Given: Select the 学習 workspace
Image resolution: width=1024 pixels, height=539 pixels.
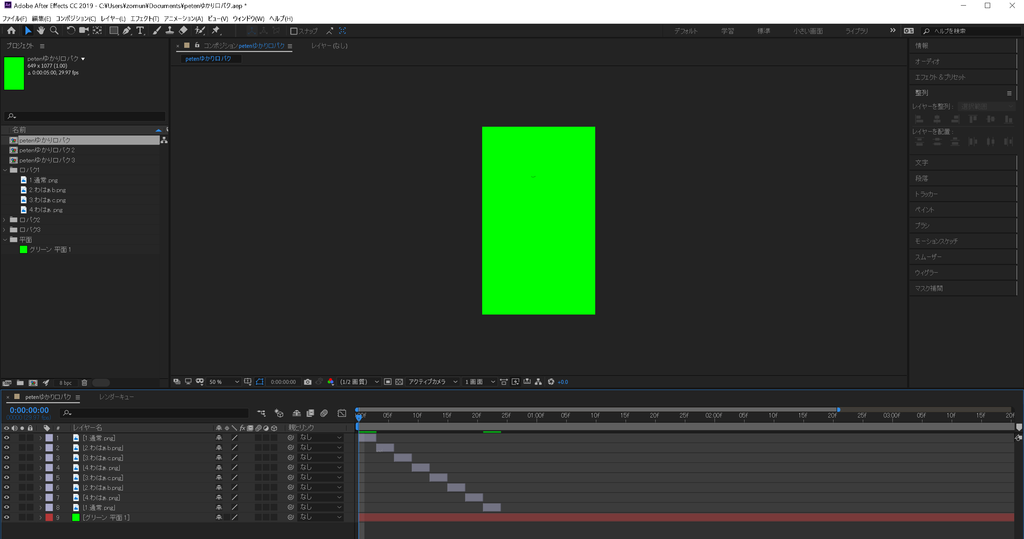Looking at the screenshot, I should 728,31.
